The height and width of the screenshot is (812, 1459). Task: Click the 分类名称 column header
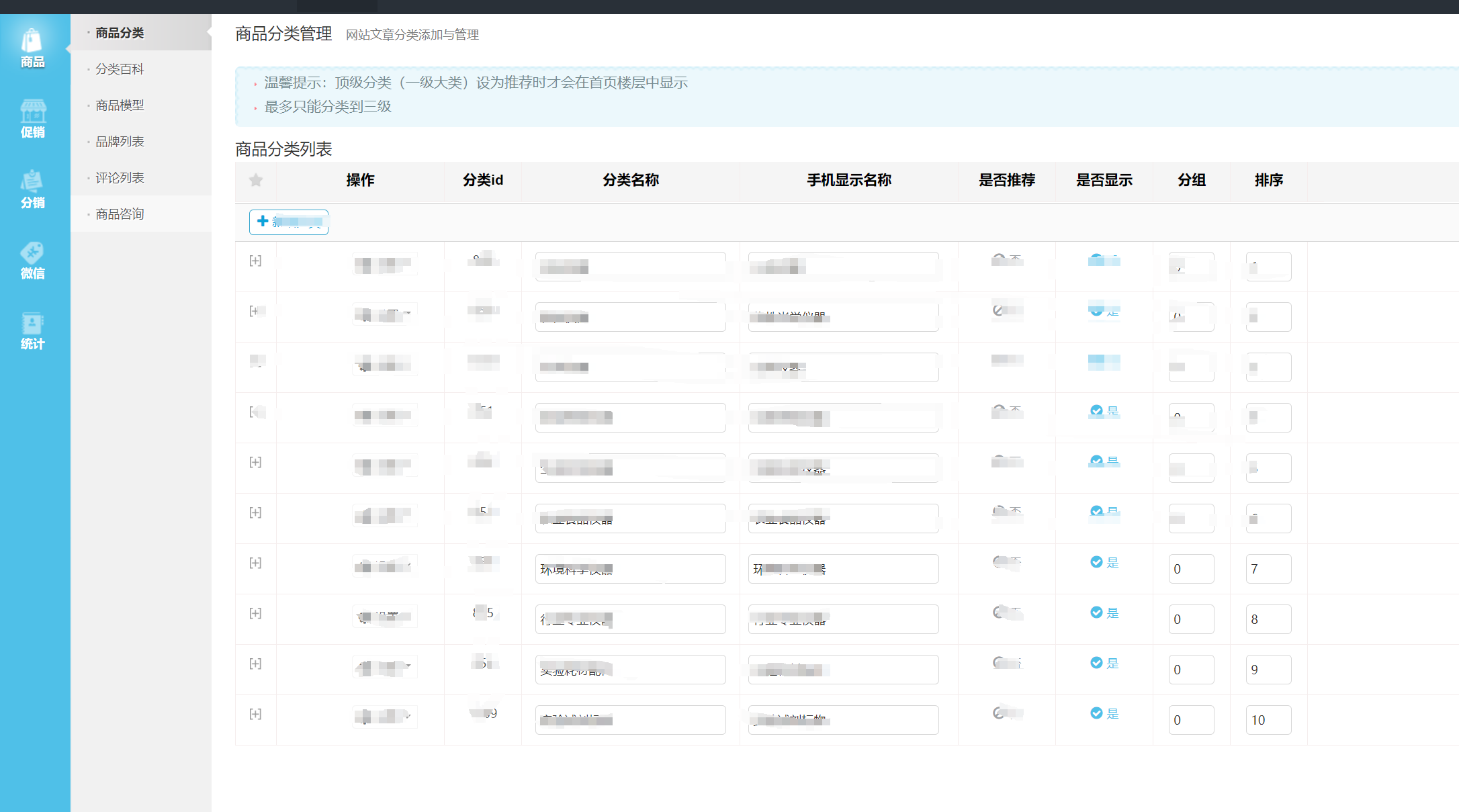tap(631, 180)
